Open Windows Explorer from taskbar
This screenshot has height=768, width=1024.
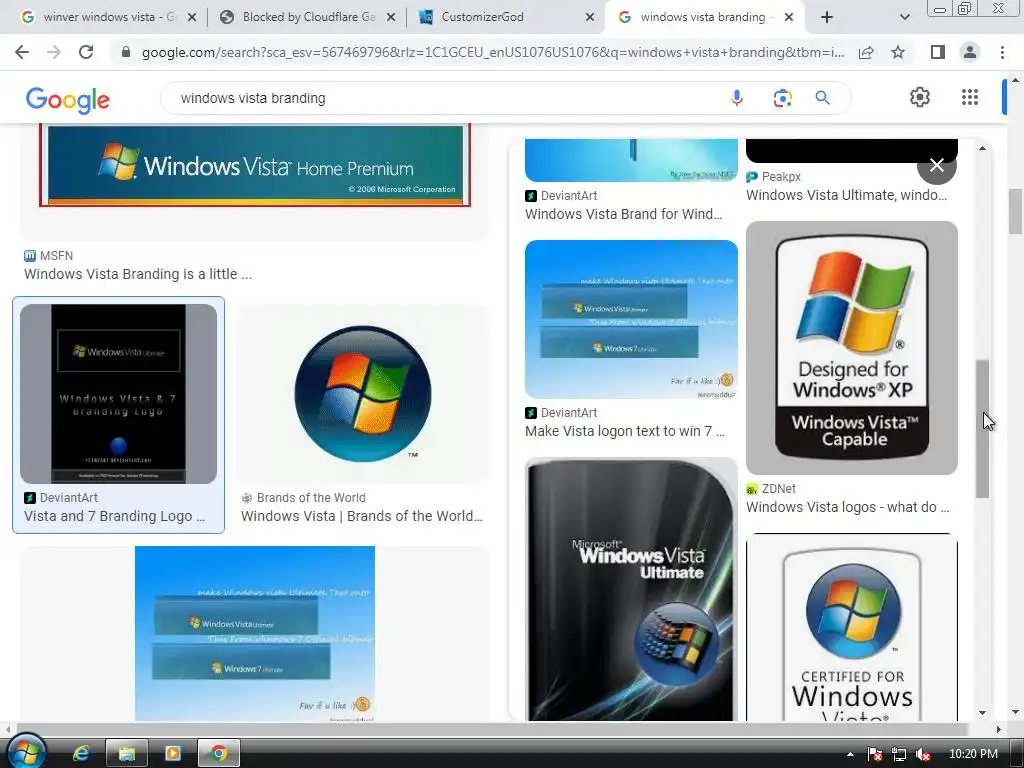[x=127, y=754]
